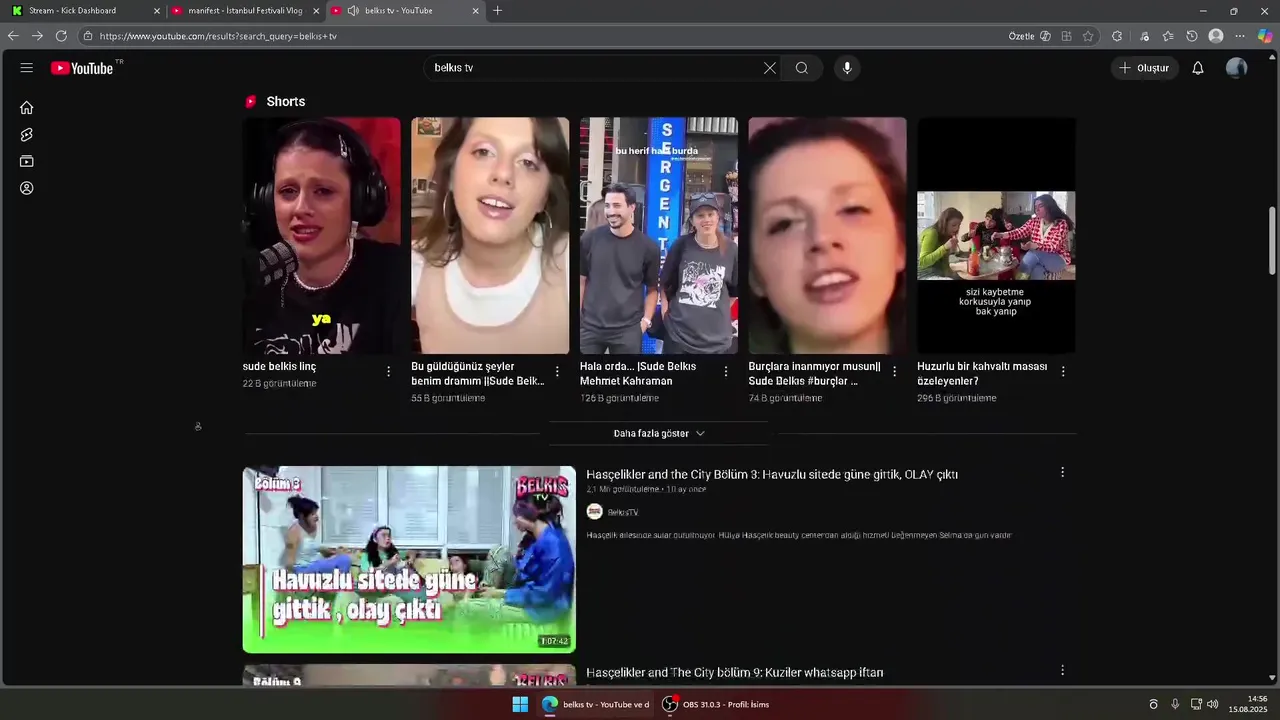The height and width of the screenshot is (720, 1280).
Task: Open the You profile sidebar icon
Action: [x=27, y=188]
